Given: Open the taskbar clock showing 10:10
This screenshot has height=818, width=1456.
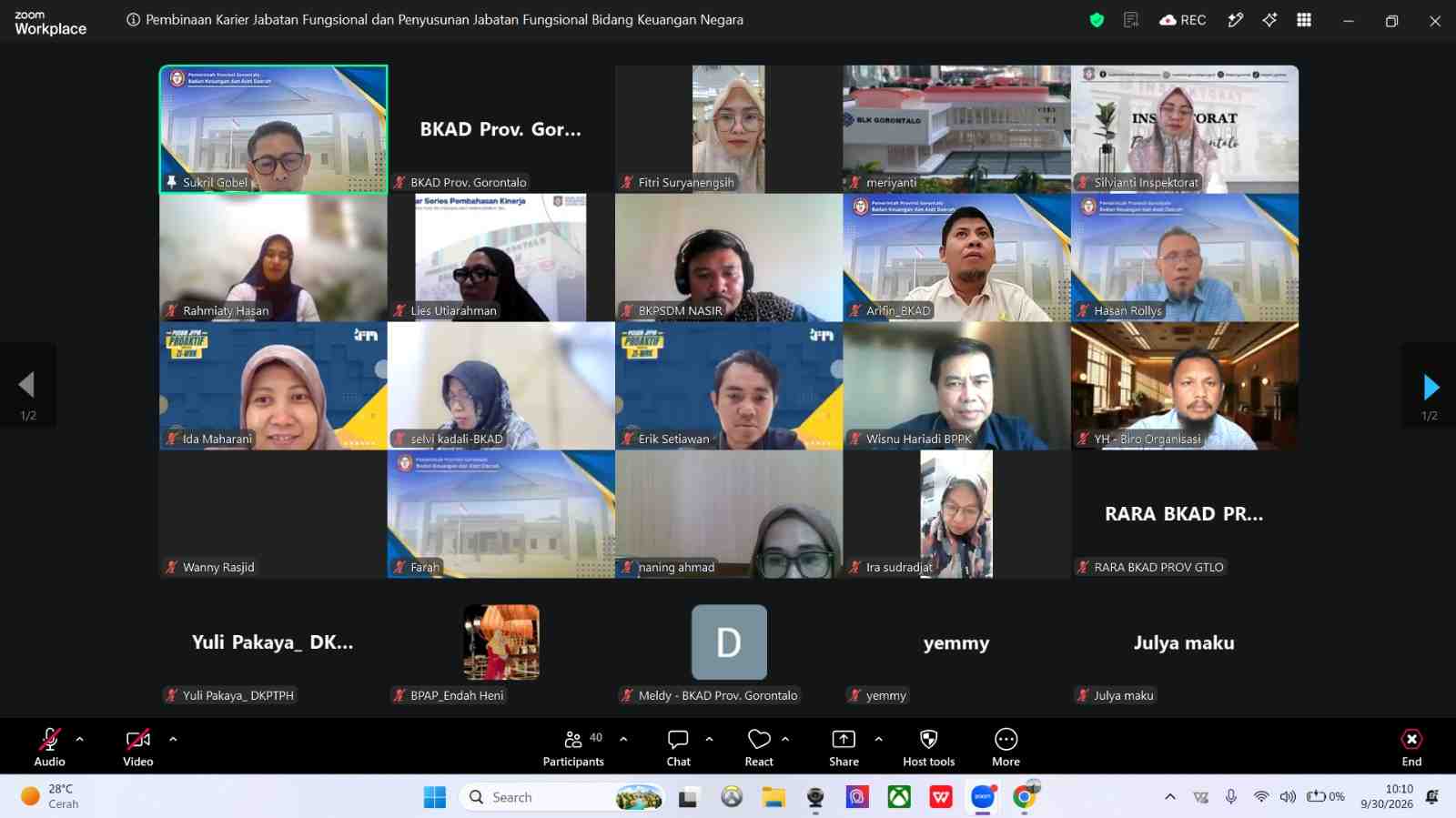Looking at the screenshot, I should (1387, 796).
